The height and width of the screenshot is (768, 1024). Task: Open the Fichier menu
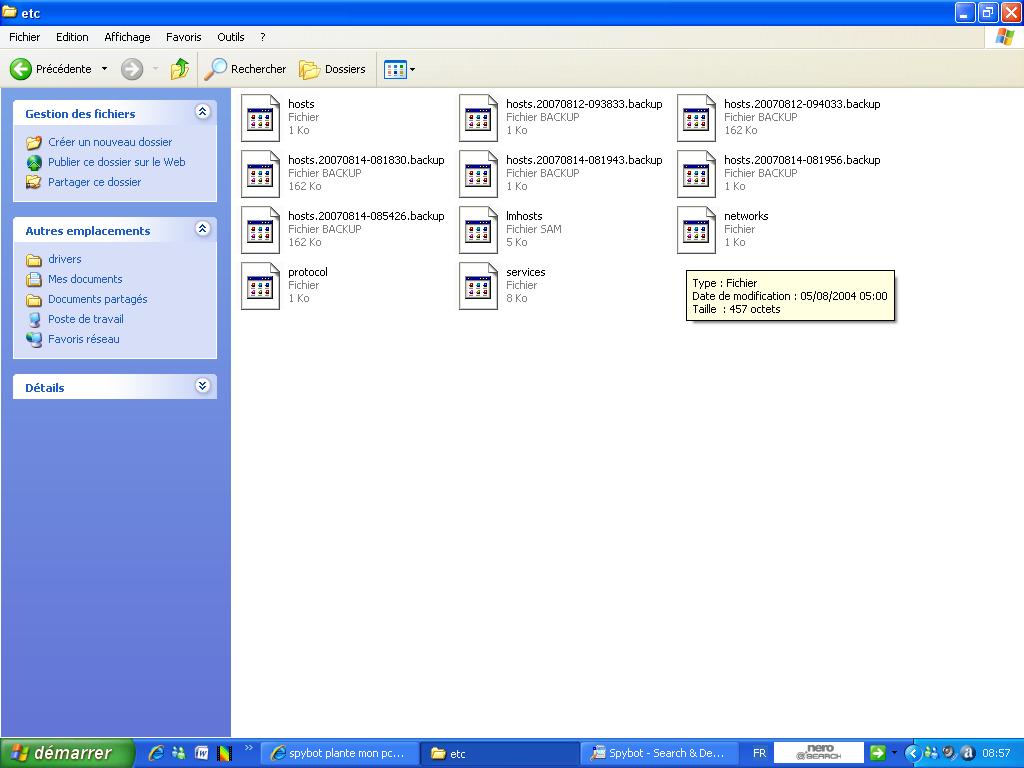[x=24, y=37]
